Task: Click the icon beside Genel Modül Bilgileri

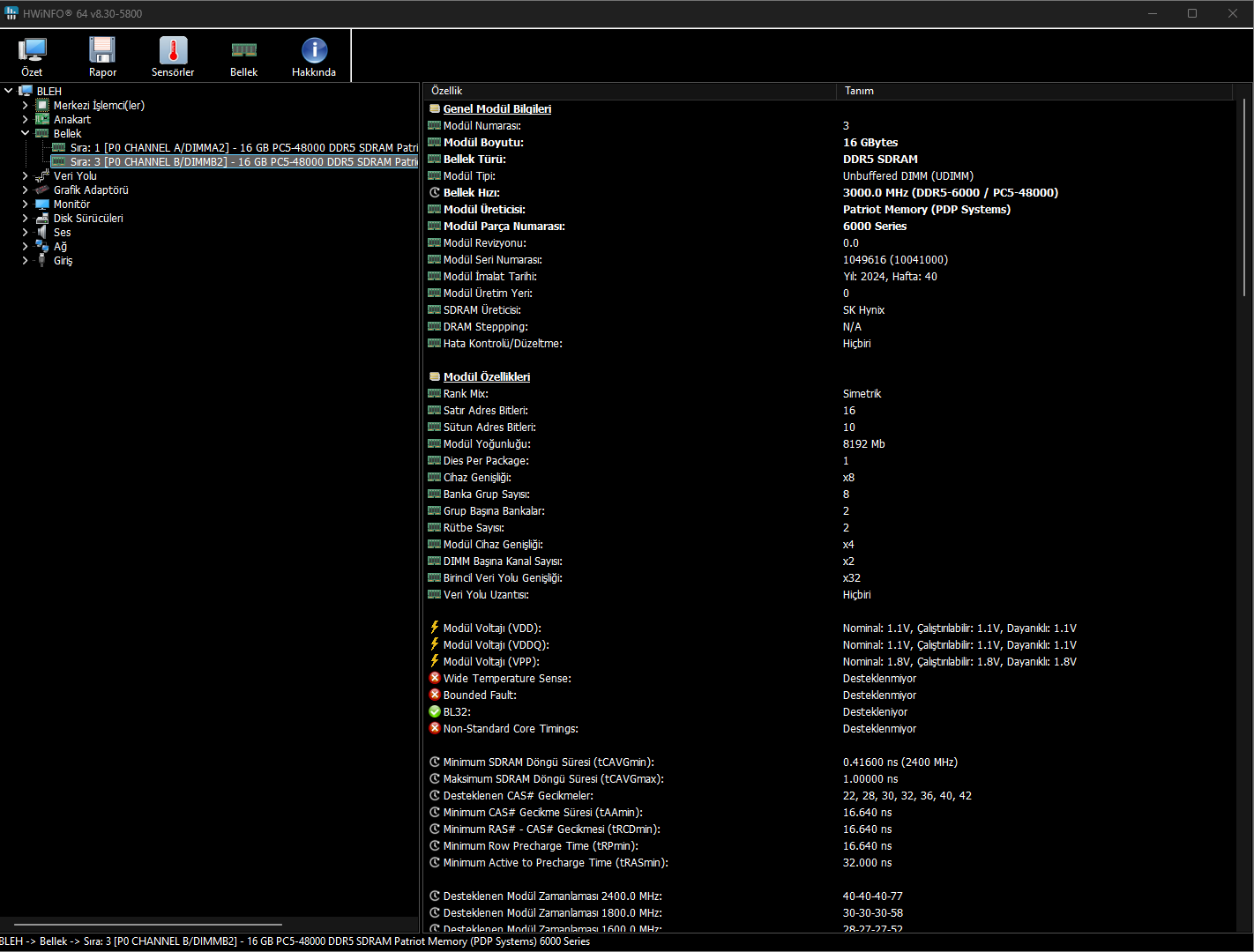Action: pos(435,108)
